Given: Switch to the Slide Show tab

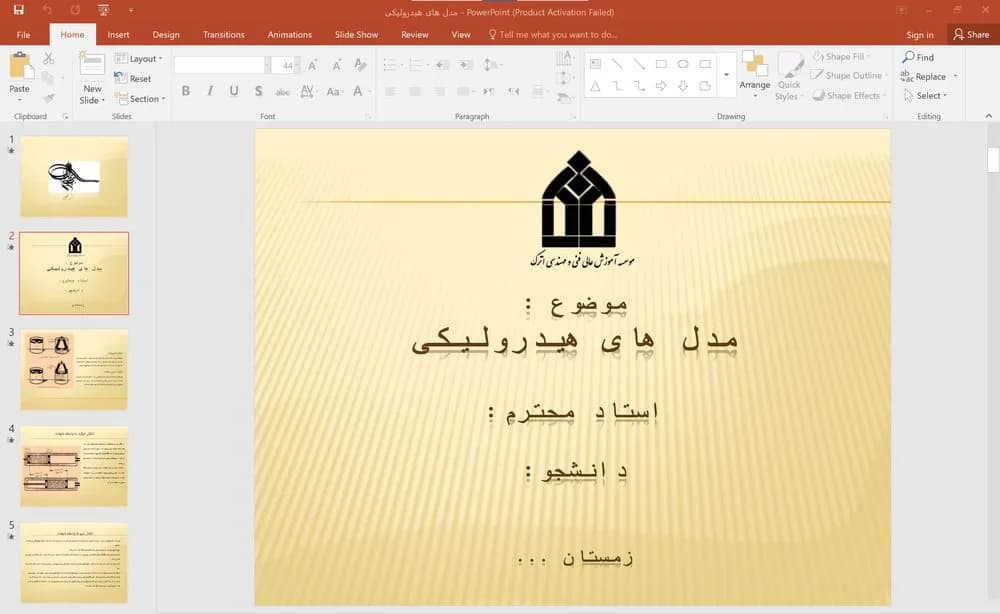Looking at the screenshot, I should pos(356,34).
